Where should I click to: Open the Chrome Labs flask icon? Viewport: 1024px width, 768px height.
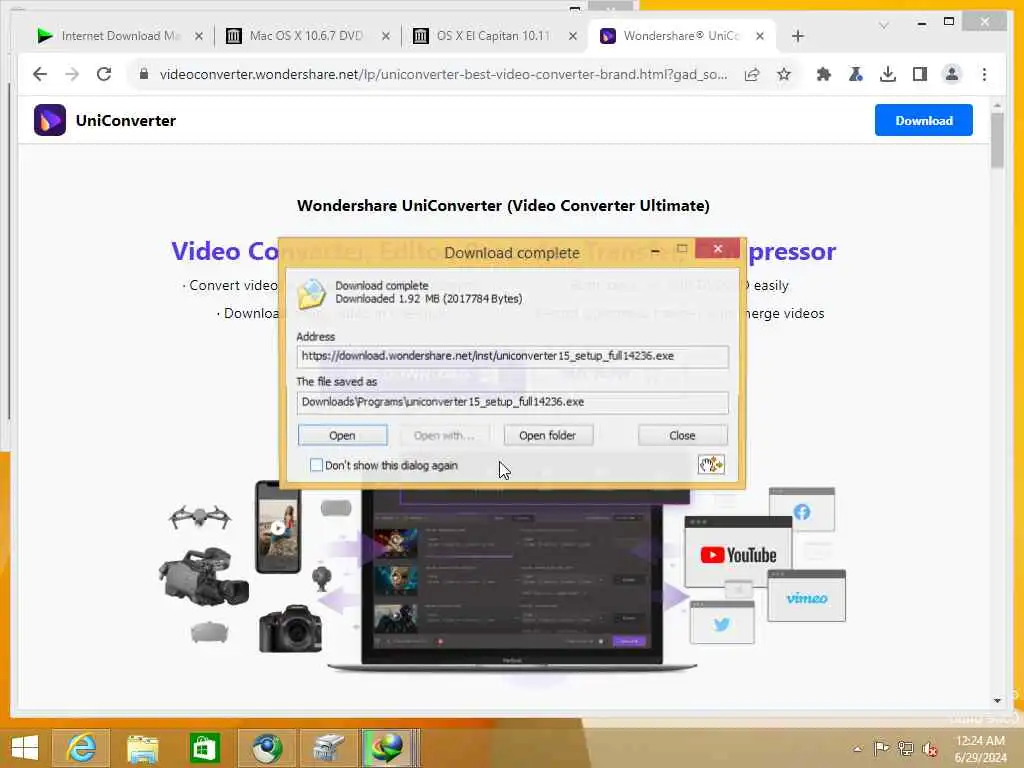coord(856,74)
